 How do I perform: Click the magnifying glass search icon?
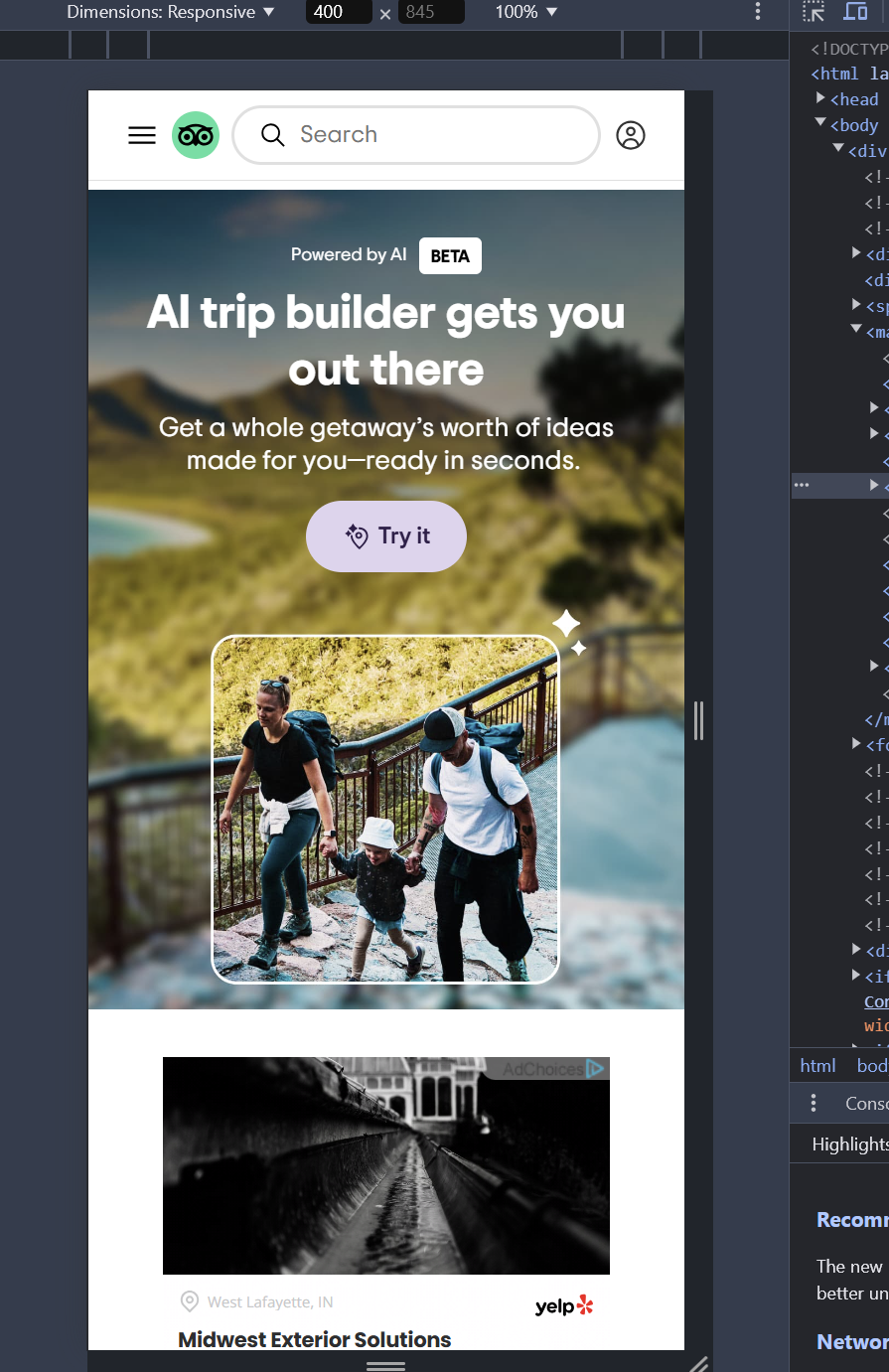(273, 135)
